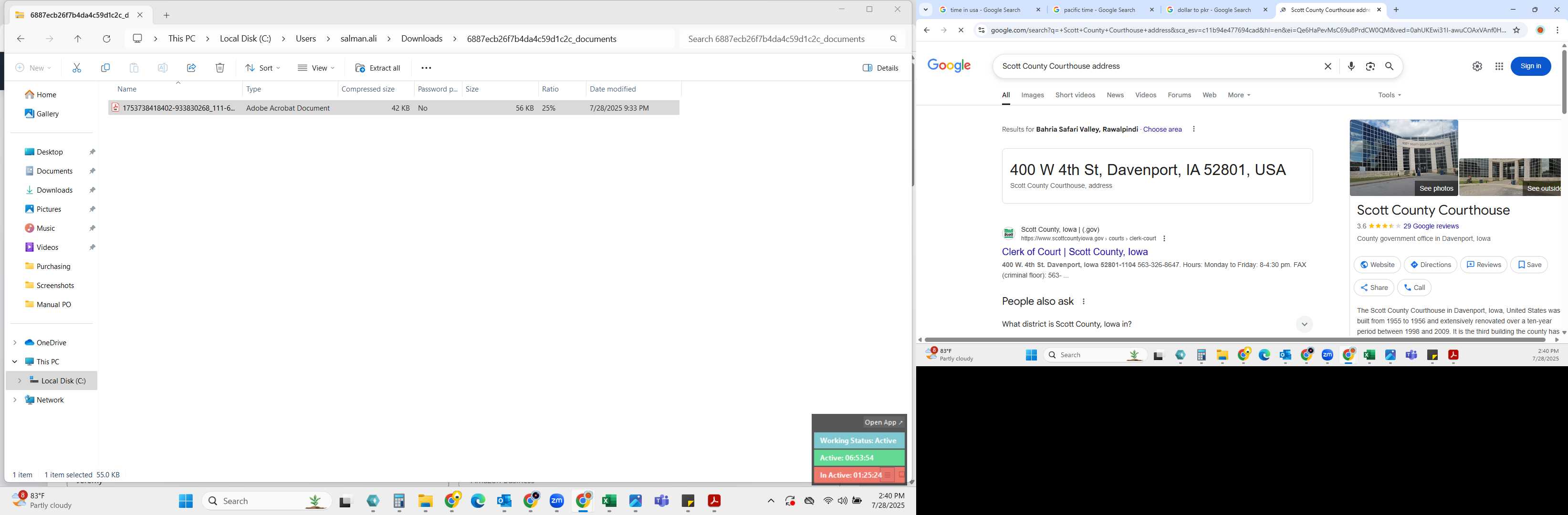The width and height of the screenshot is (1568, 515).
Task: Open the Sort dropdown in File Explorer
Action: 262,68
